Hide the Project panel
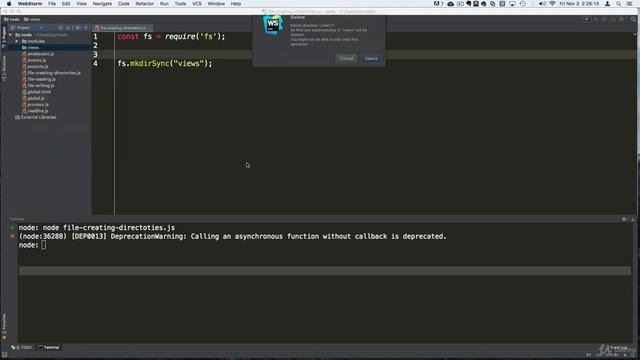Viewport: 640px width, 360px height. coord(86,28)
